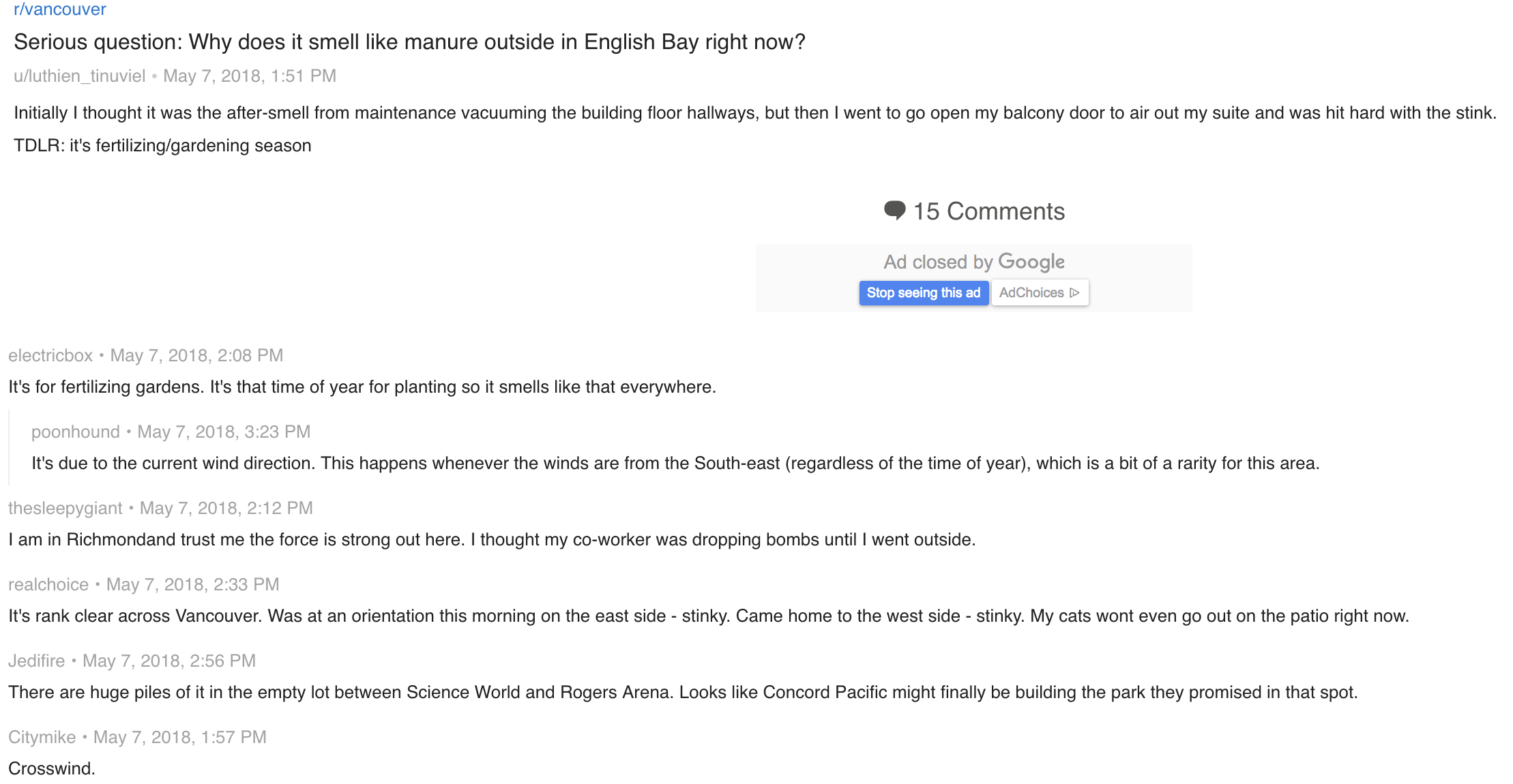The image size is (1513, 784).
Task: Click the AdChoices triangle icon
Action: coord(1074,292)
